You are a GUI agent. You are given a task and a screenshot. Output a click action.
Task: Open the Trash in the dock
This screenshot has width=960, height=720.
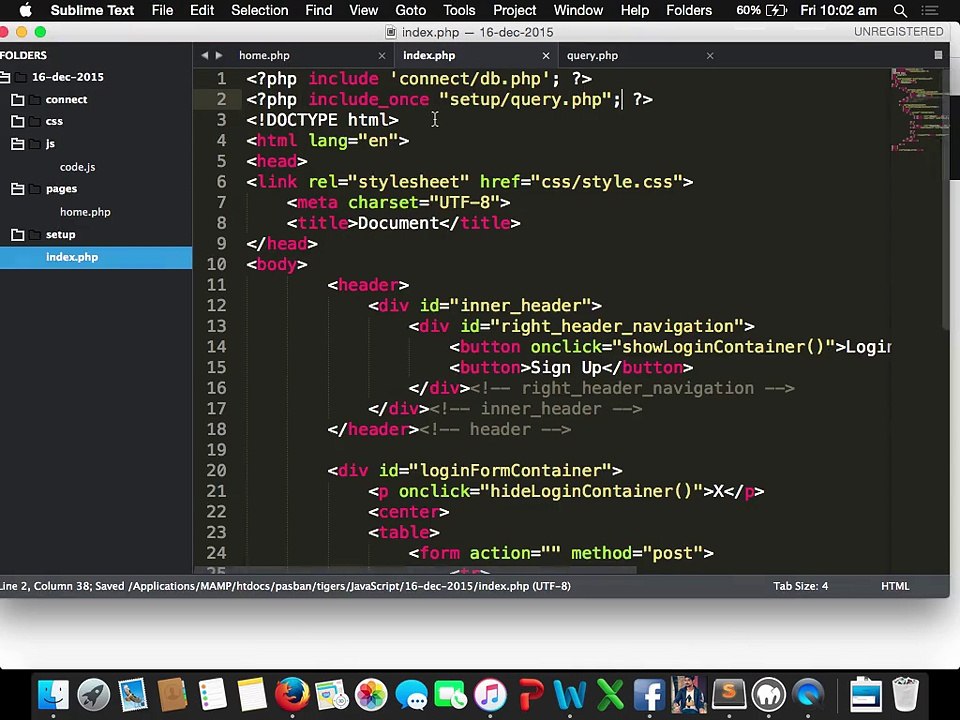coord(905,694)
